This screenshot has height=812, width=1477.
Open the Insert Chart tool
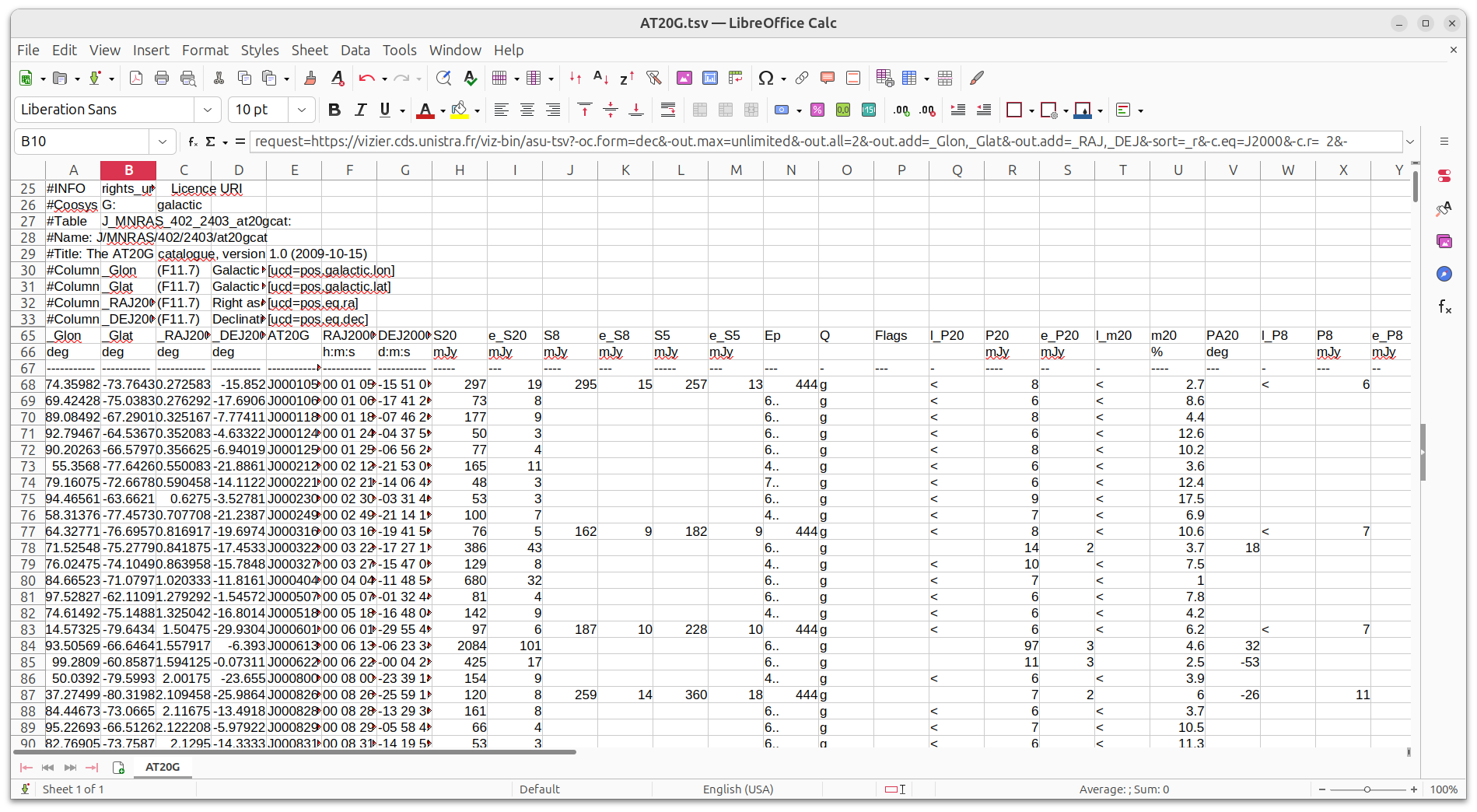pos(710,78)
